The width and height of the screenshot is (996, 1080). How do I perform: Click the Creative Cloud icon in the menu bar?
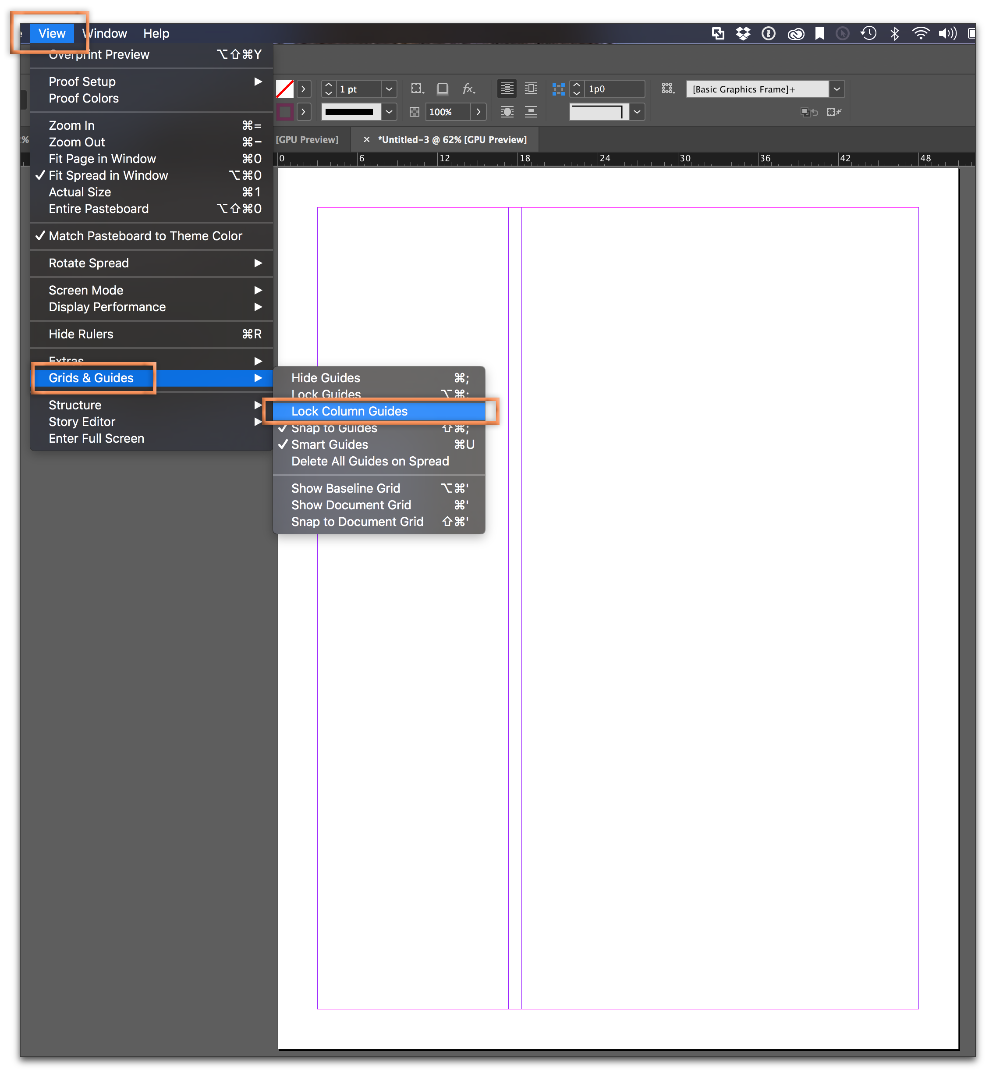click(x=795, y=32)
